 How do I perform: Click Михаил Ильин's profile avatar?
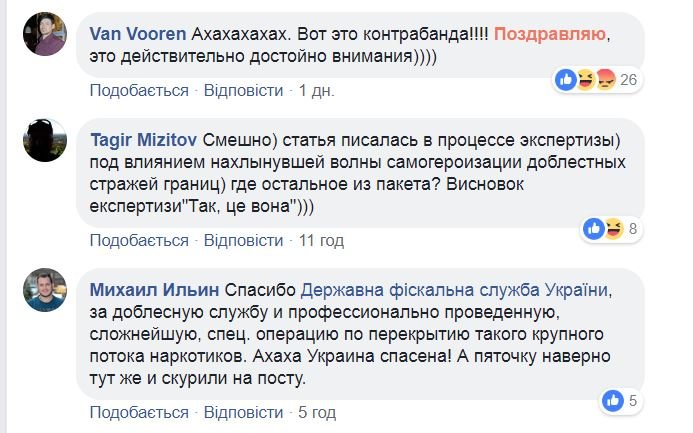44,290
